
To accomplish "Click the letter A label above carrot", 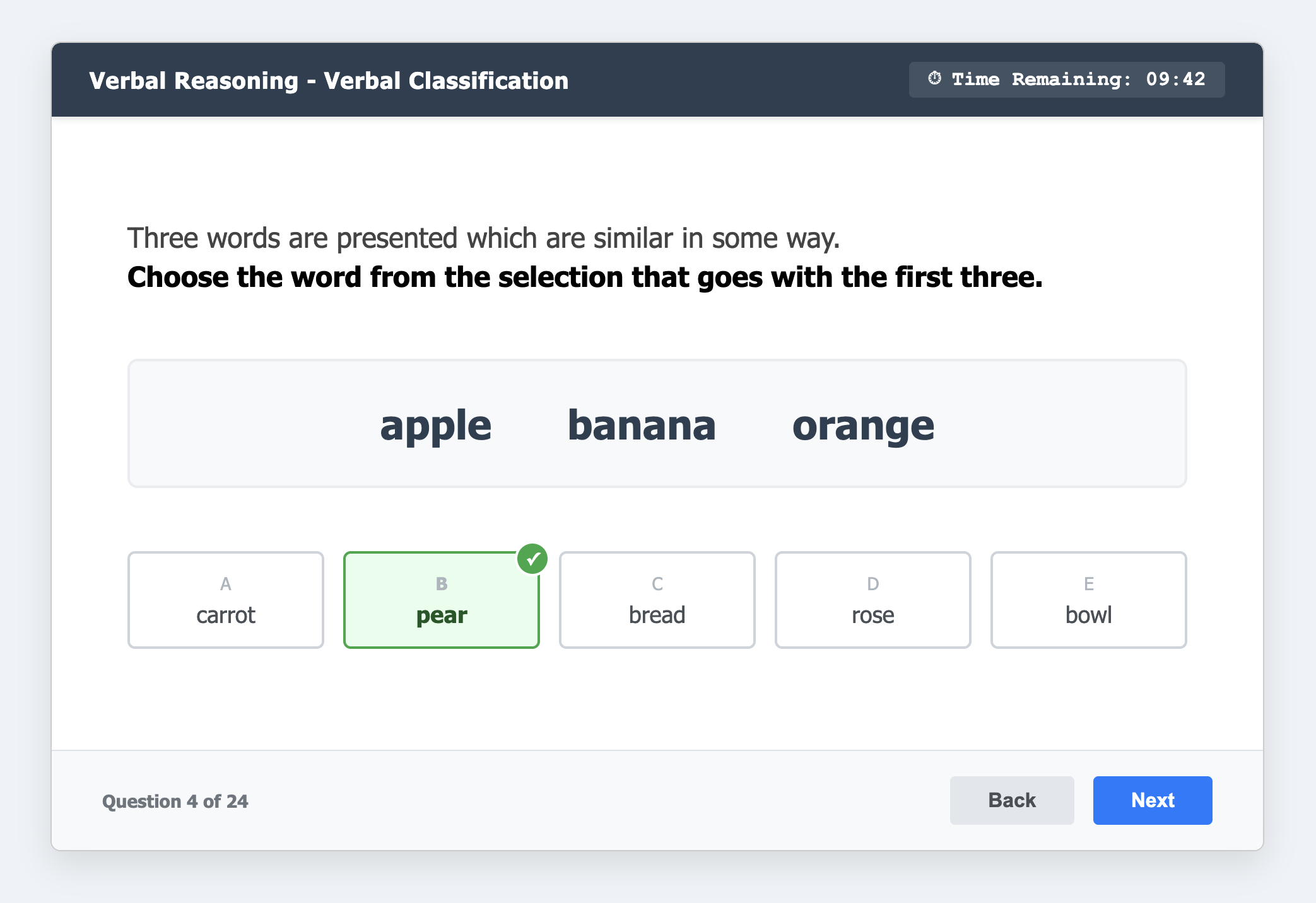I will [226, 584].
